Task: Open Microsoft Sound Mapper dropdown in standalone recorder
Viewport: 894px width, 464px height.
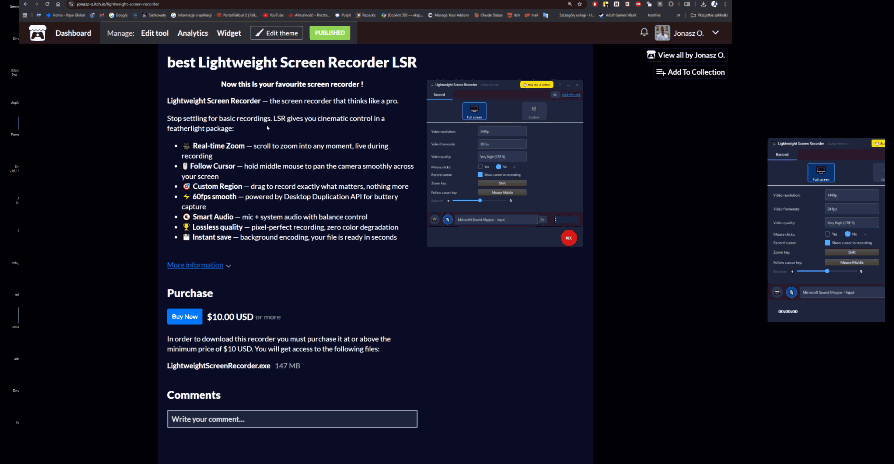Action: pos(842,292)
